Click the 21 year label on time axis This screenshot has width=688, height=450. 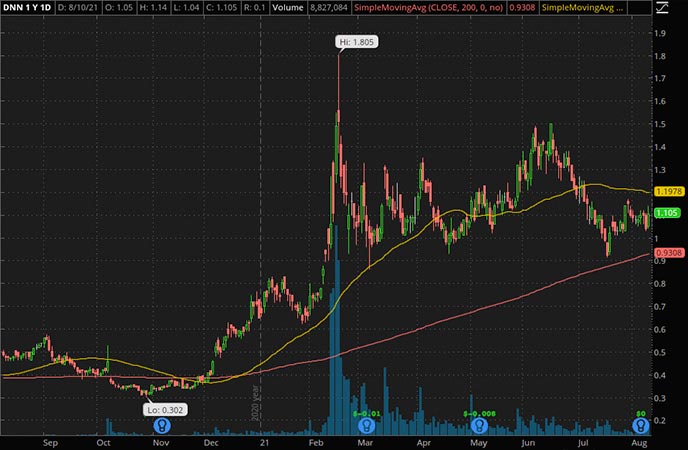coord(264,443)
